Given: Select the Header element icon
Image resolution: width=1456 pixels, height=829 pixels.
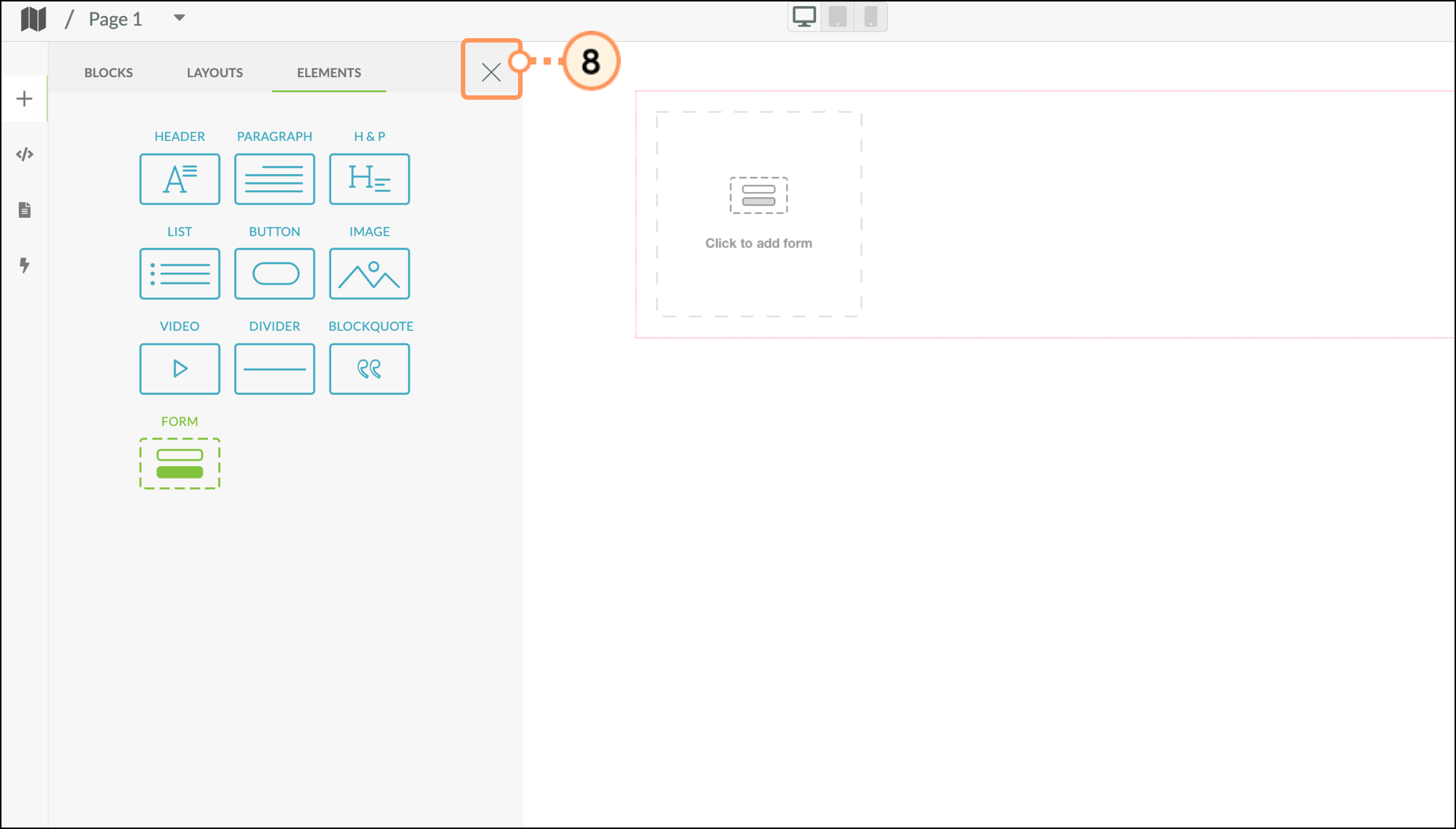Looking at the screenshot, I should point(179,179).
